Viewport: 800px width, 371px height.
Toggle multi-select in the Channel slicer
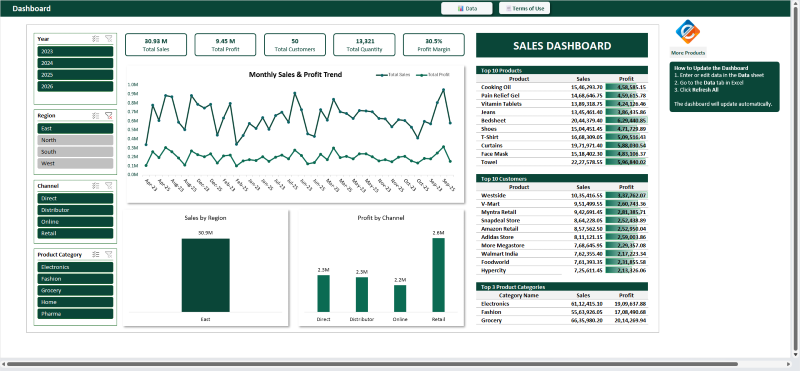pos(95,186)
